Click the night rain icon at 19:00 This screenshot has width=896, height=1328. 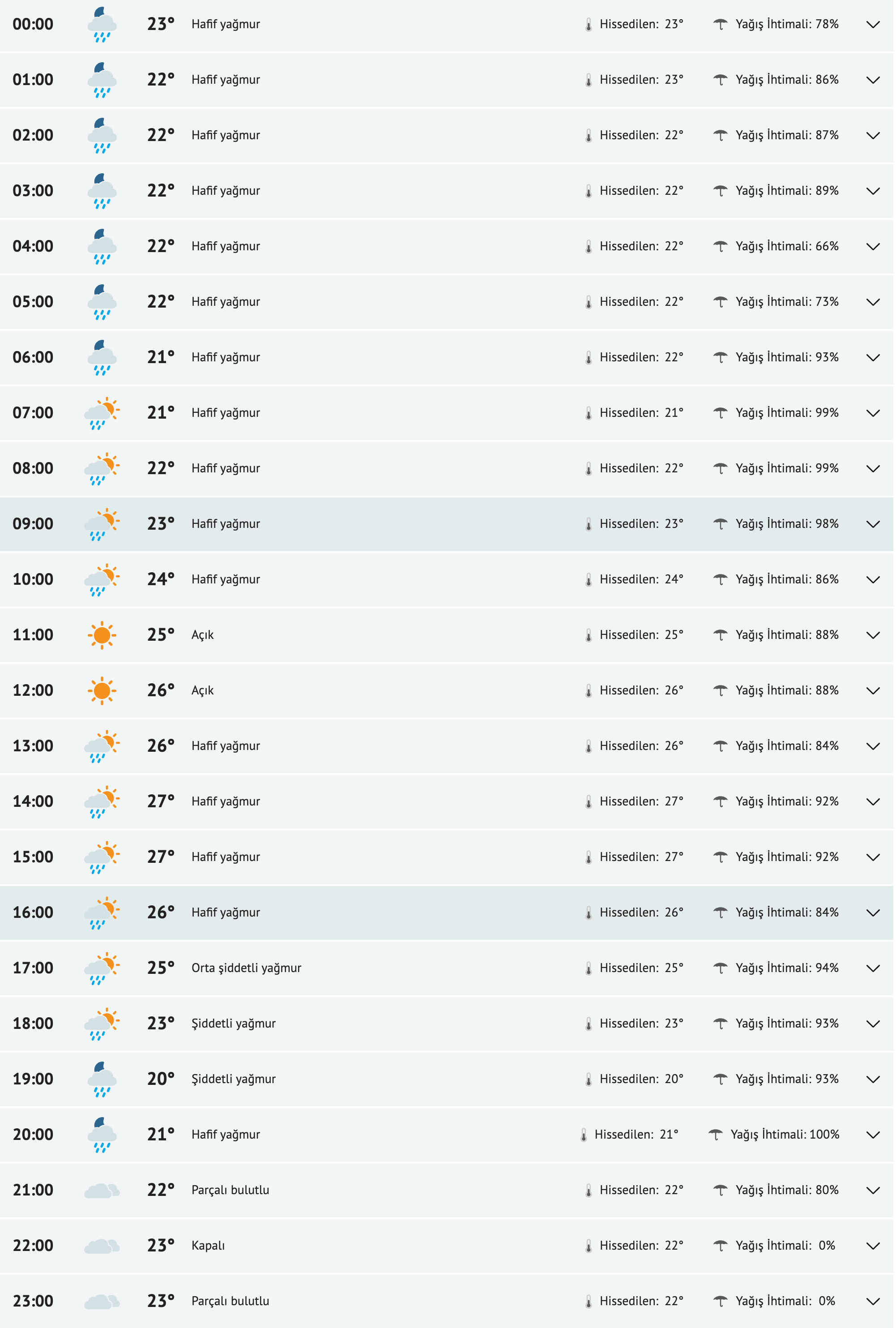click(102, 1080)
